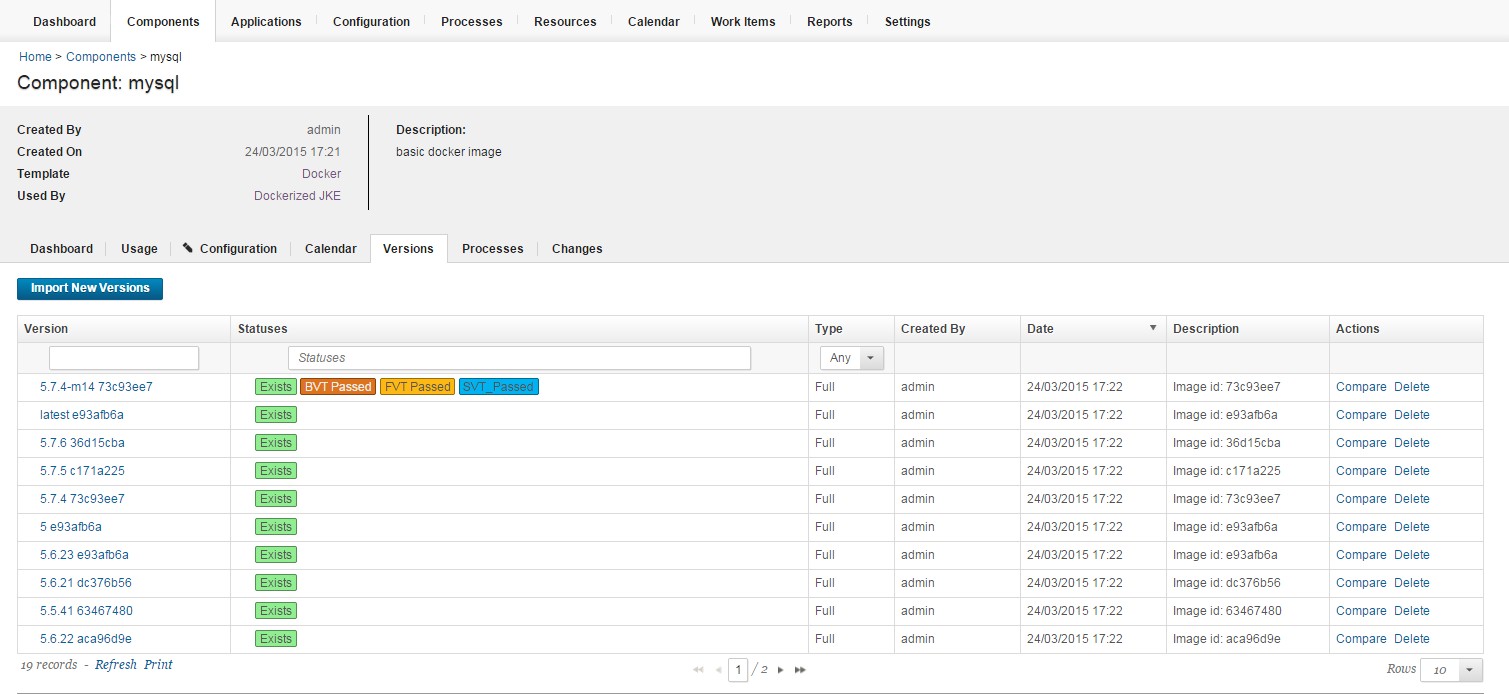Screen dimensions: 1509x694
Task: Compare the latest e93afb6a version
Action: [x=1361, y=415]
